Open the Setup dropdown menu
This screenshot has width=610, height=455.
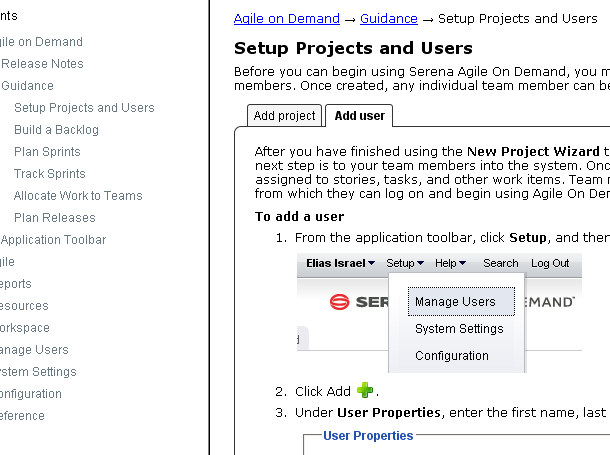405,263
